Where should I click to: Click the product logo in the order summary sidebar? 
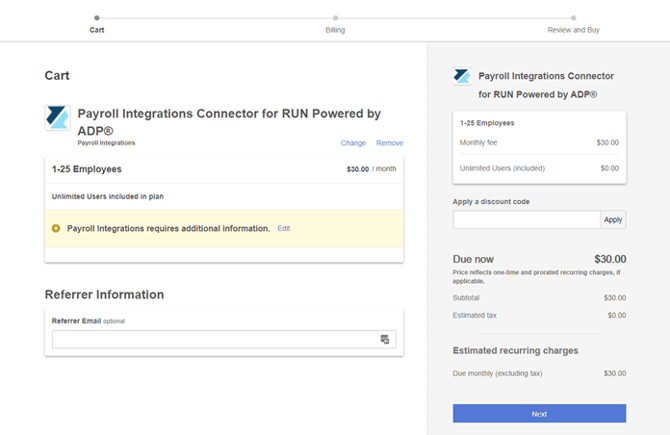pos(462,76)
